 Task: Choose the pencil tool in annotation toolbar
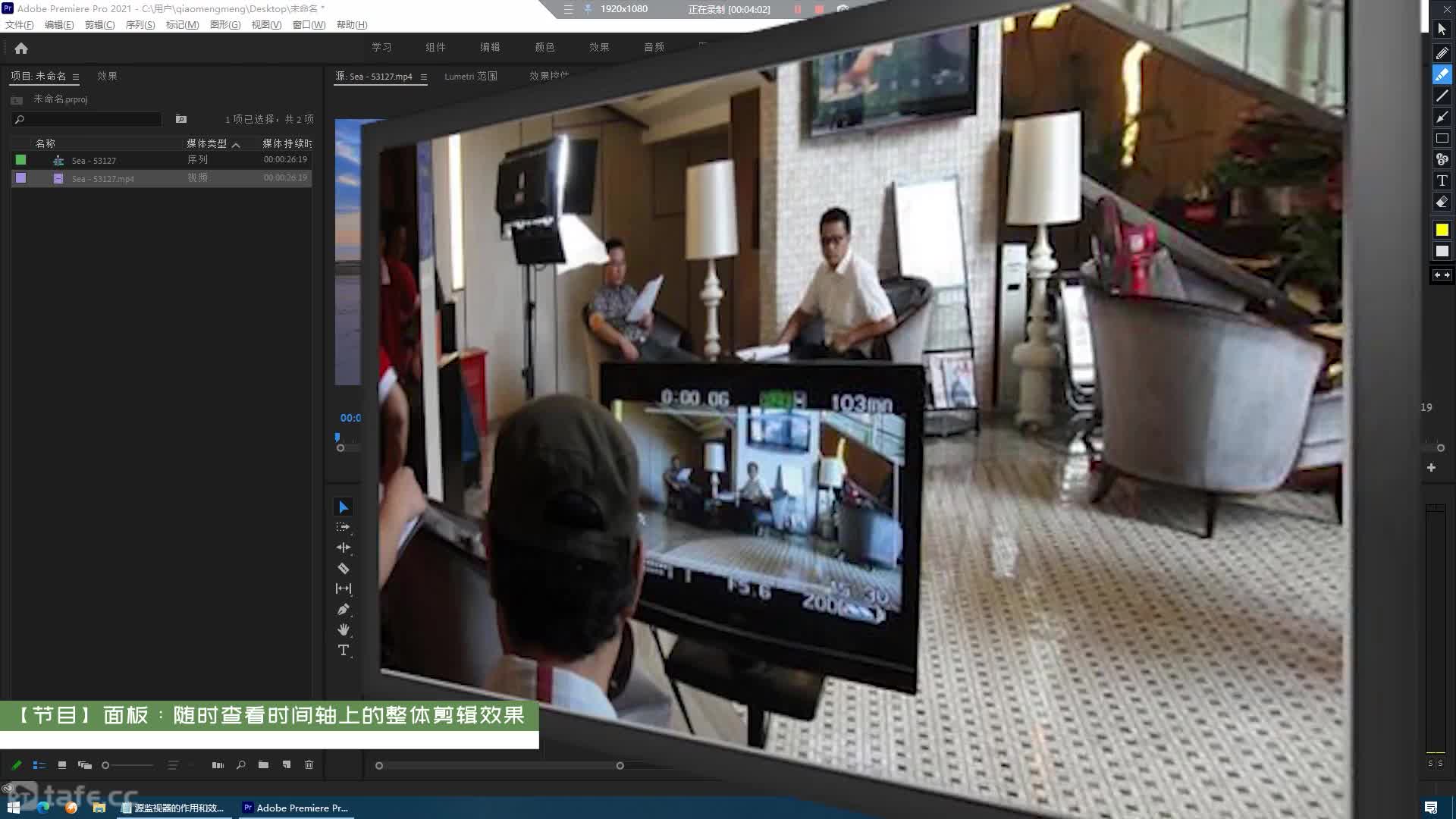[1442, 53]
